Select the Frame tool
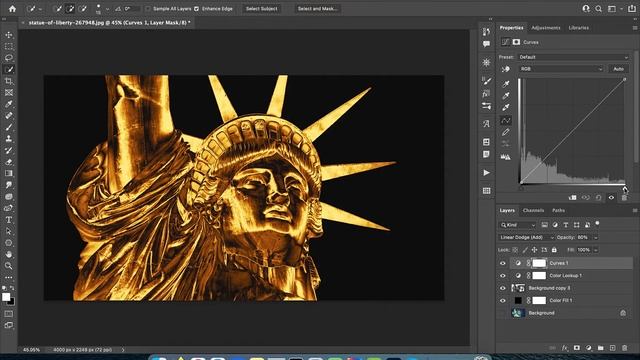The height and width of the screenshot is (360, 640). [x=9, y=93]
